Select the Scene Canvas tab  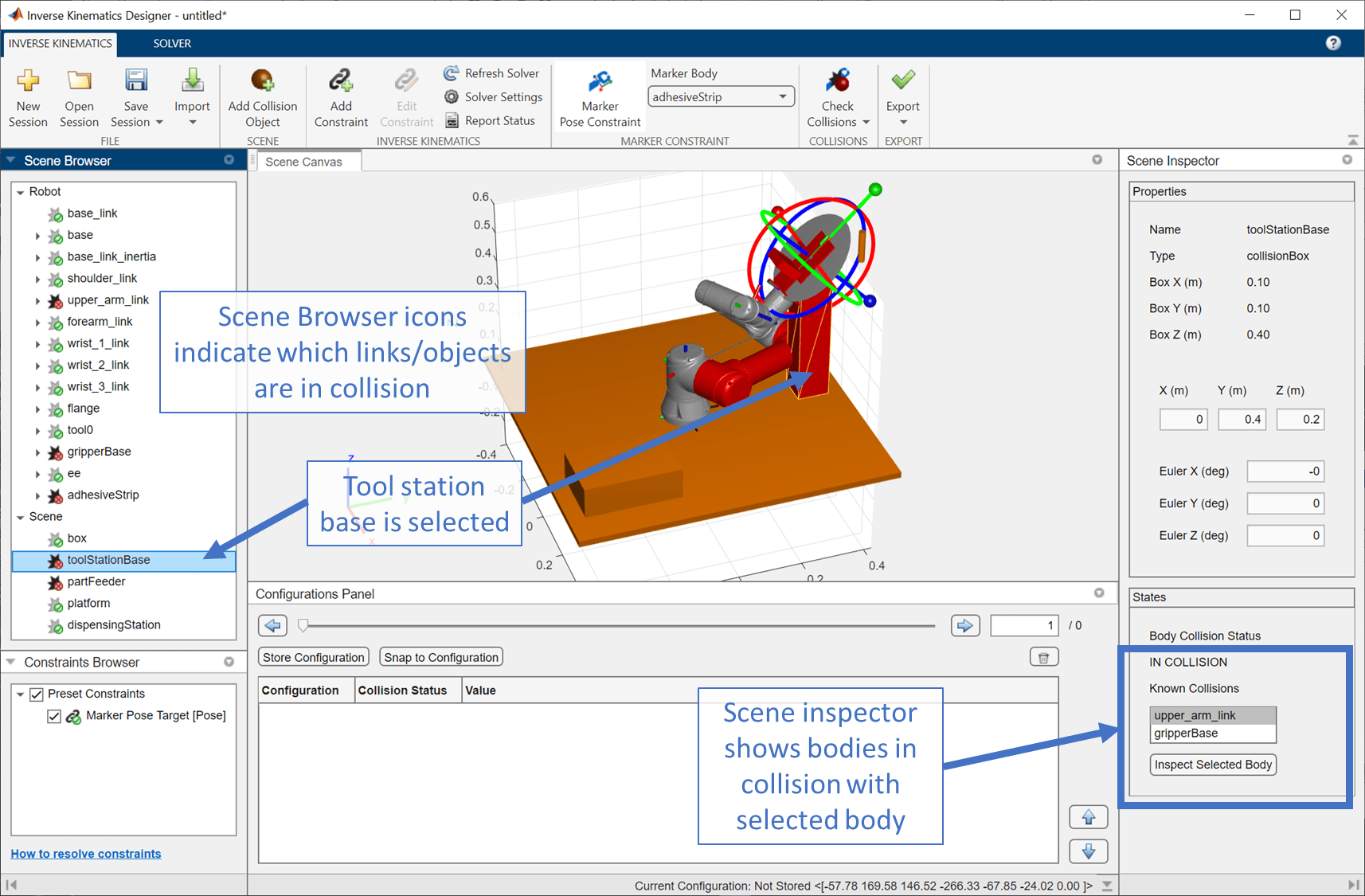tap(303, 162)
